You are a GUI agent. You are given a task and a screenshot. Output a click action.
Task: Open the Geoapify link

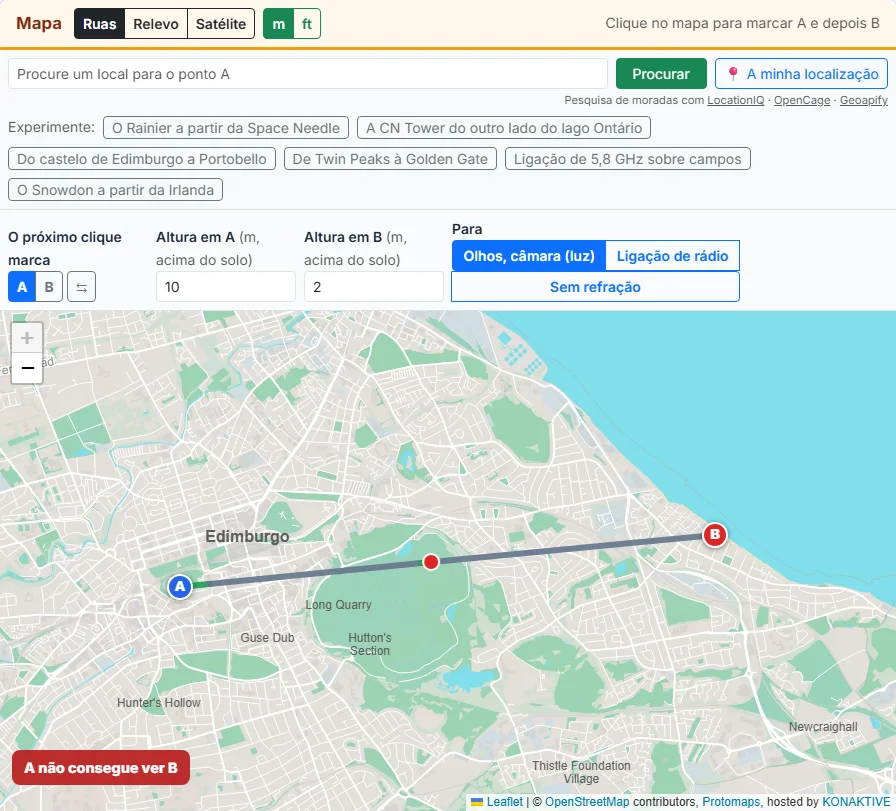pyautogui.click(x=863, y=100)
